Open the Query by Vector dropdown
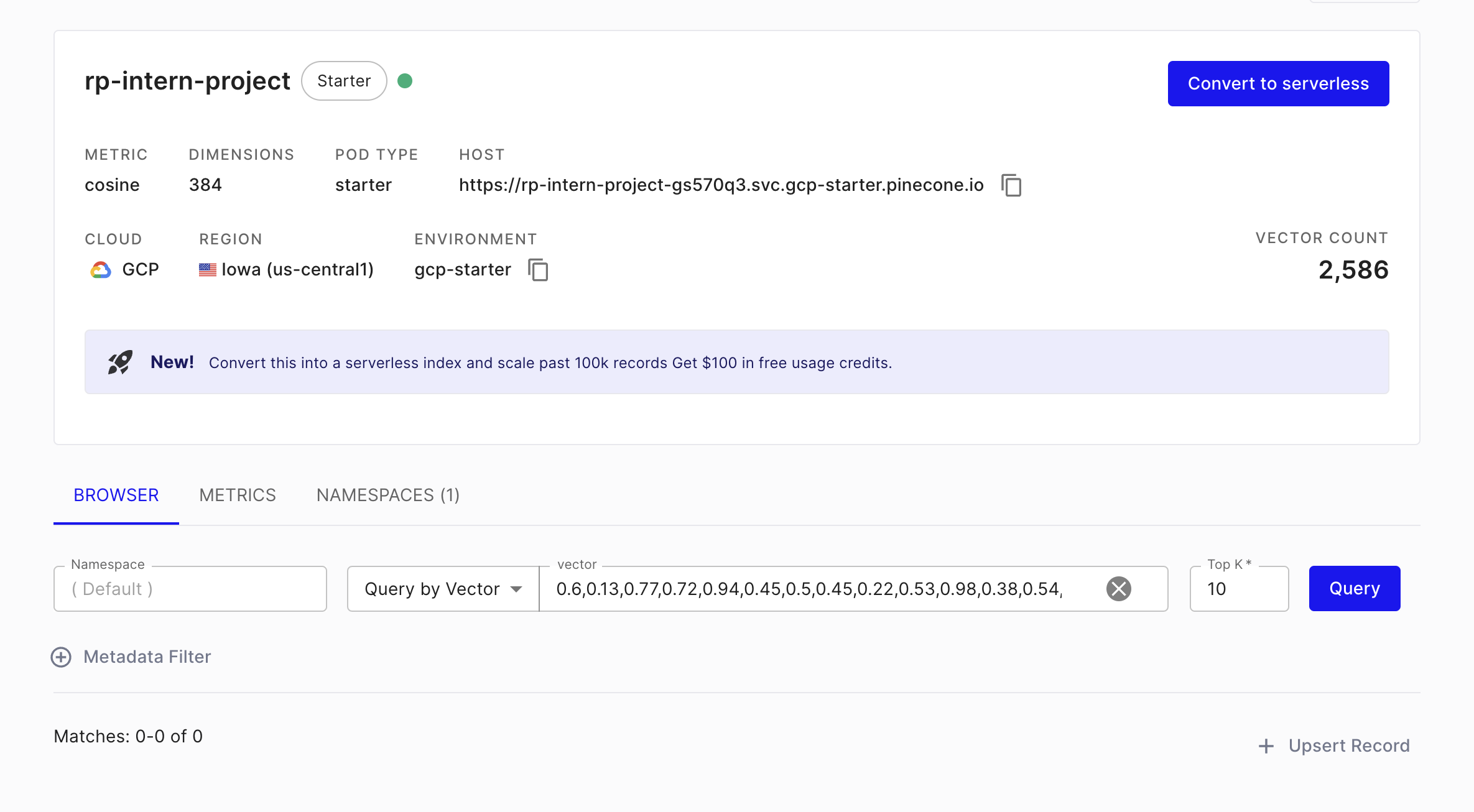 (443, 589)
